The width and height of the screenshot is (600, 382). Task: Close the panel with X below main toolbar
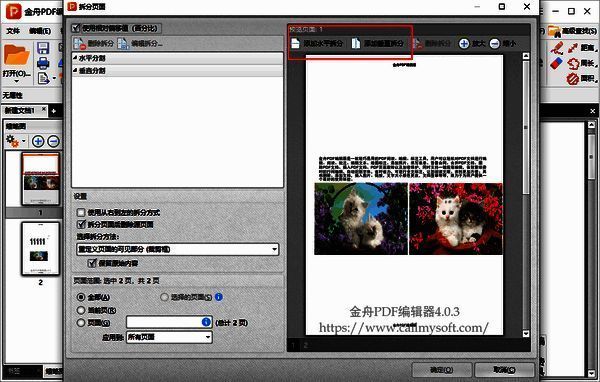[592, 111]
